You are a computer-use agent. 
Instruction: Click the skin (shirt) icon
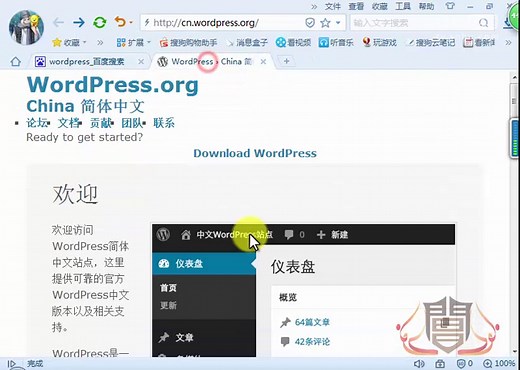[450, 6]
